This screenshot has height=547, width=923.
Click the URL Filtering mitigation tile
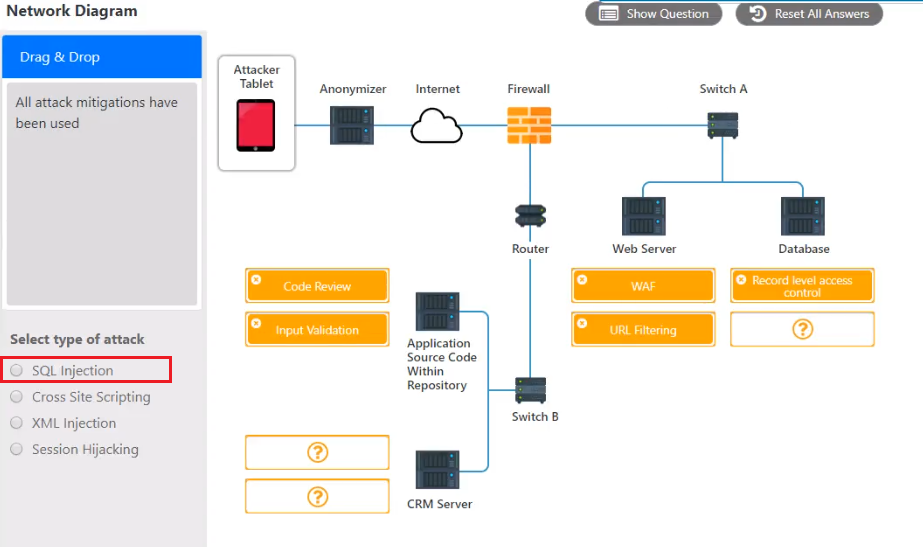[x=643, y=329]
